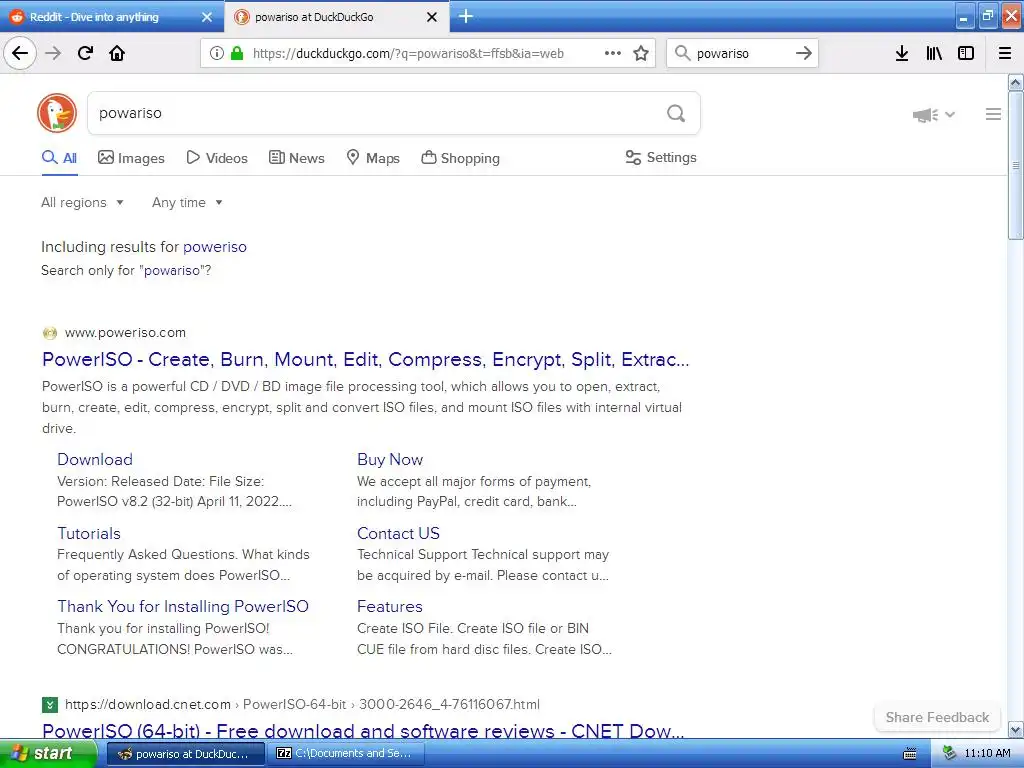Screen dimensions: 1024x768
Task: Click the vertical scrollbar up arrow
Action: coord(1016,83)
